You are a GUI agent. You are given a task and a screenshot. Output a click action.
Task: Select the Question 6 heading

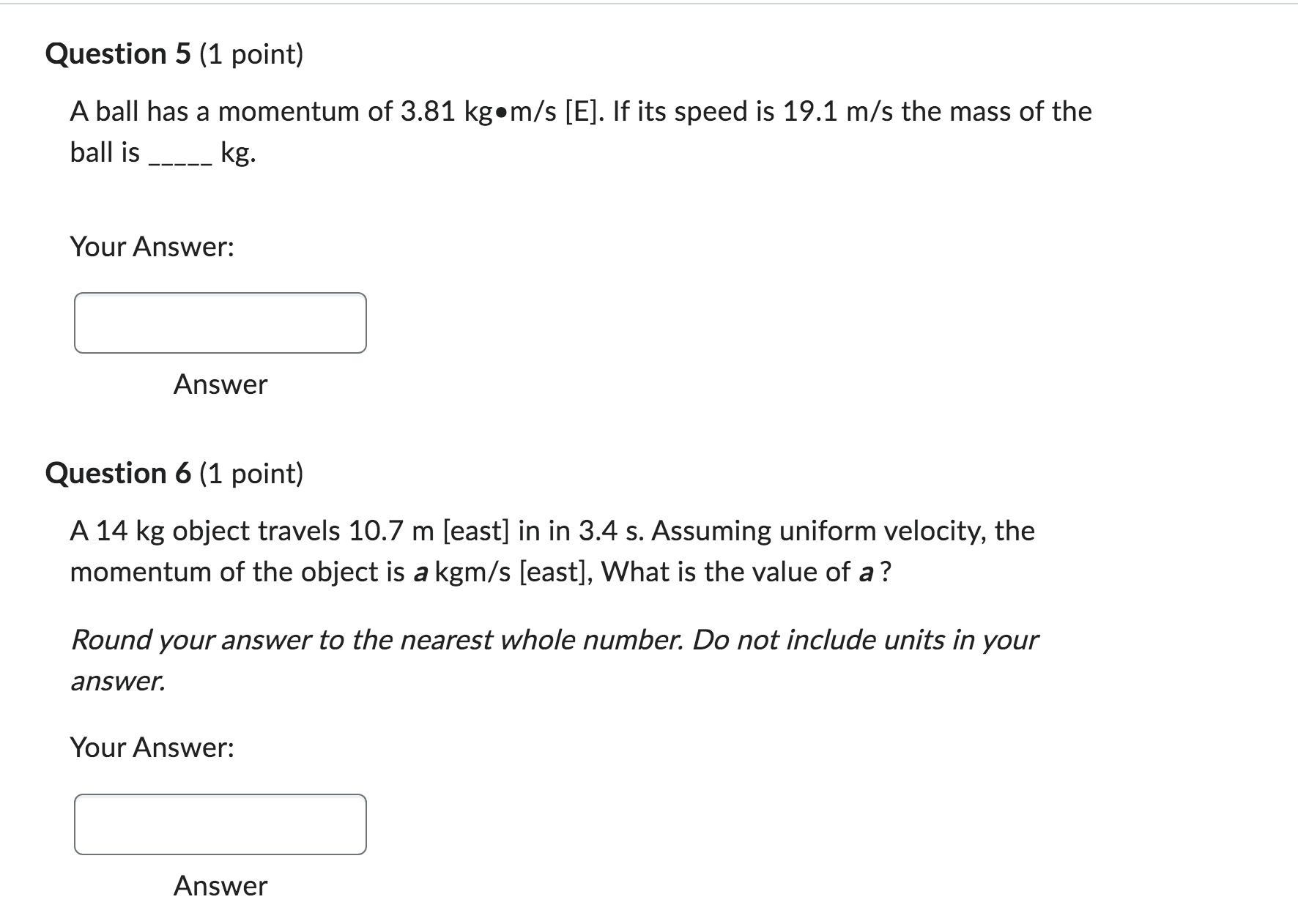117,472
